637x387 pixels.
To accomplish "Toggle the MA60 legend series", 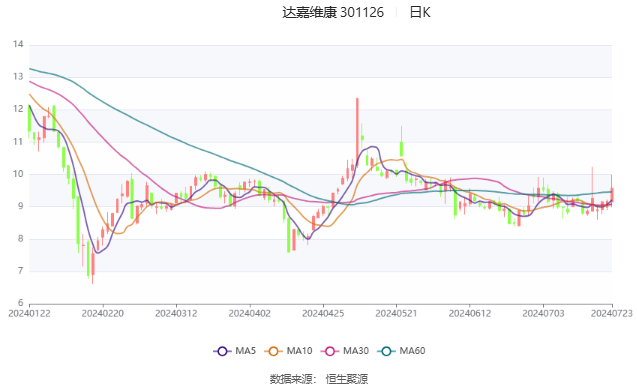I will pyautogui.click(x=401, y=351).
